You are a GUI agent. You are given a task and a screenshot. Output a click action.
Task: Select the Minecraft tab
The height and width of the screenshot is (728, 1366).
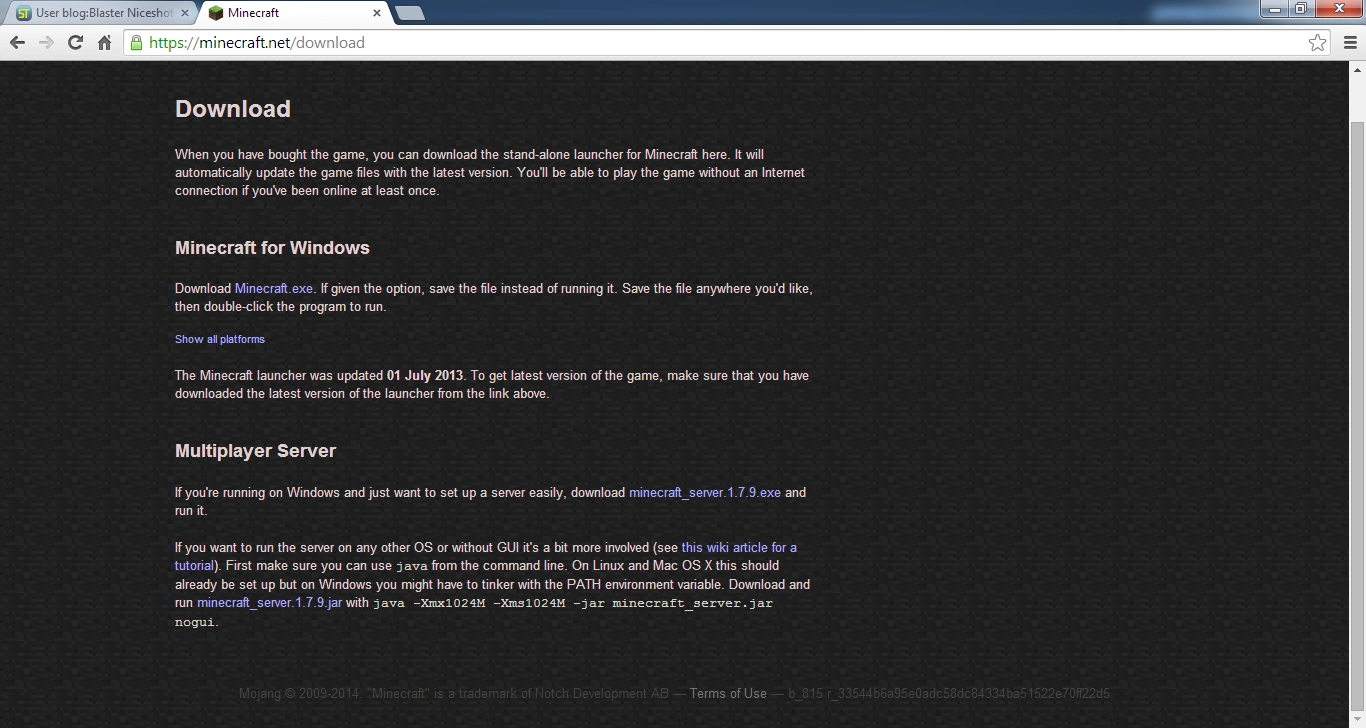(295, 13)
